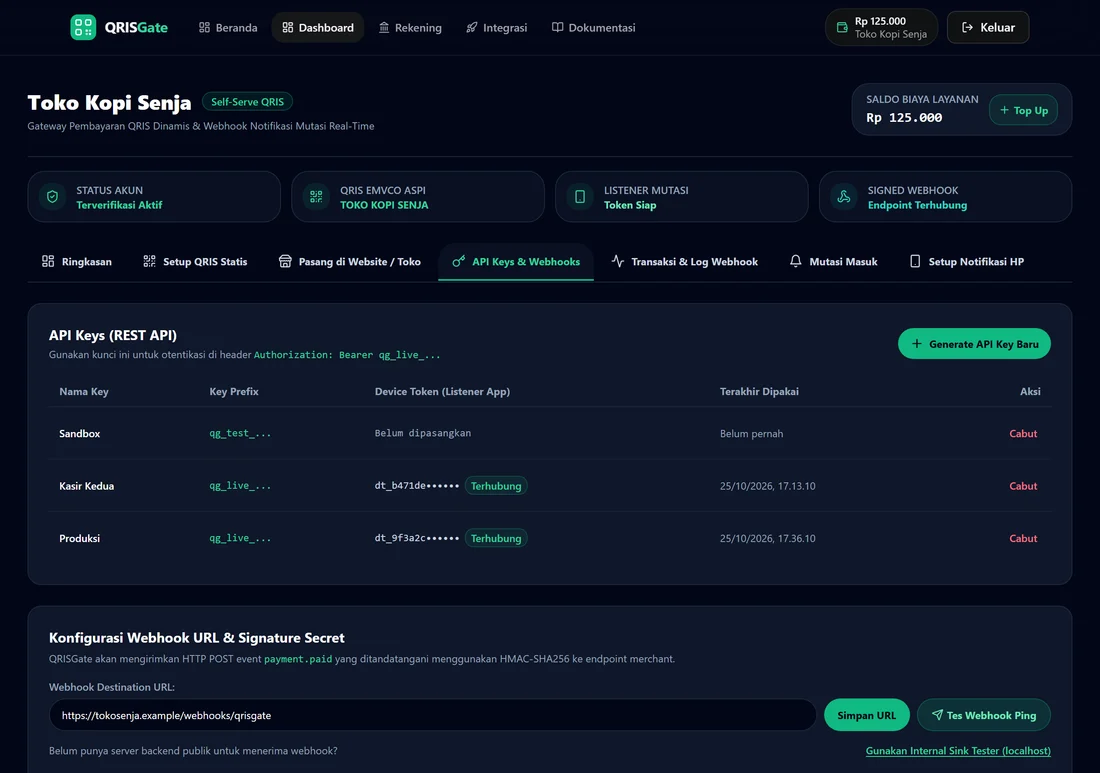The height and width of the screenshot is (773, 1100).
Task: Click the Simpan URL button
Action: [866, 715]
